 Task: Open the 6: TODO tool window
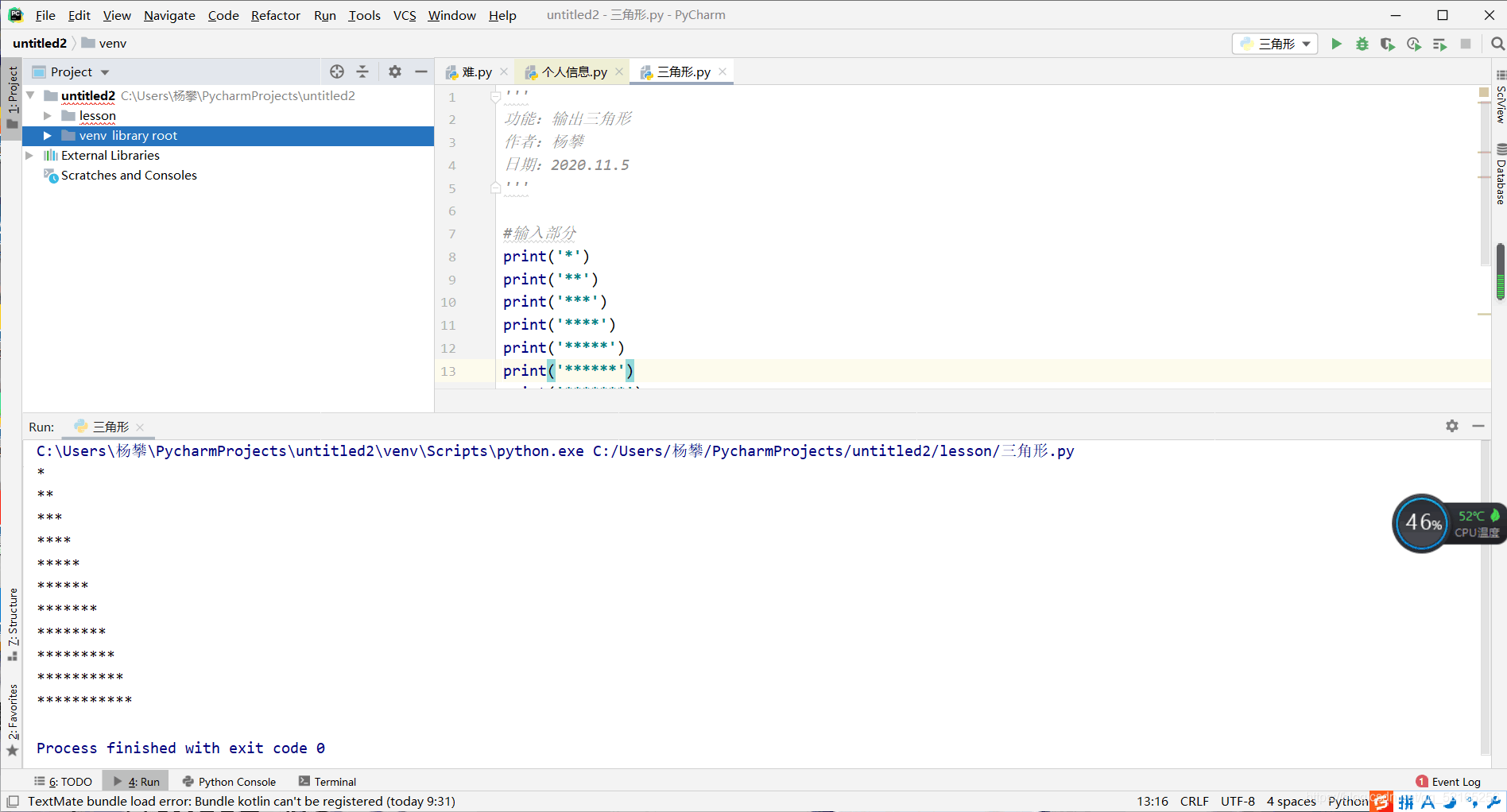coord(63,782)
